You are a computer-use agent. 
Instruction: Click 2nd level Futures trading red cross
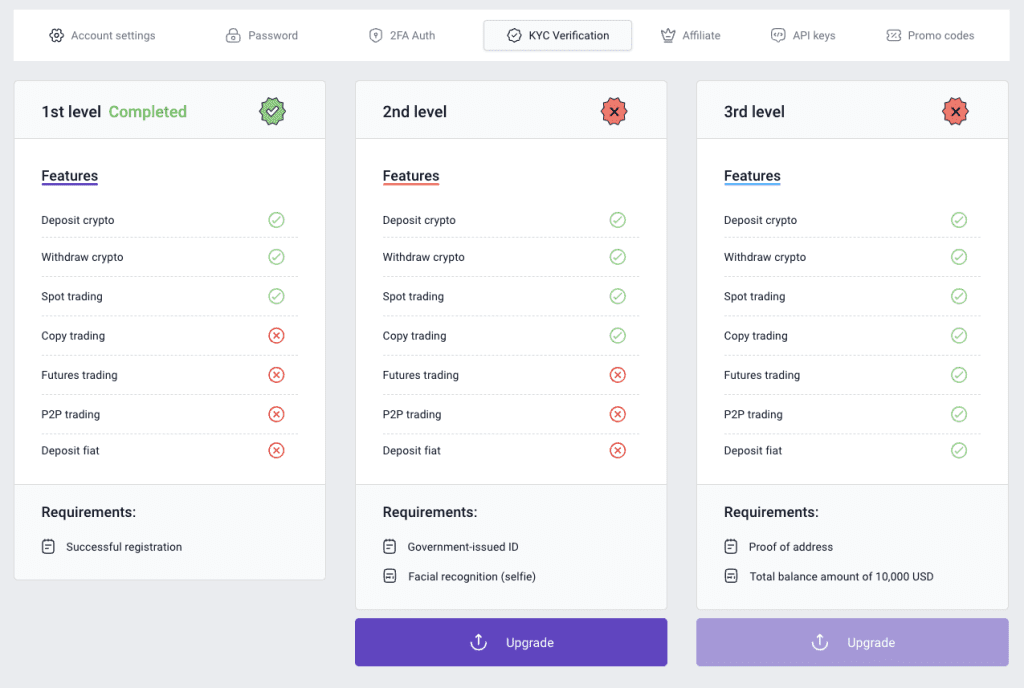click(617, 375)
